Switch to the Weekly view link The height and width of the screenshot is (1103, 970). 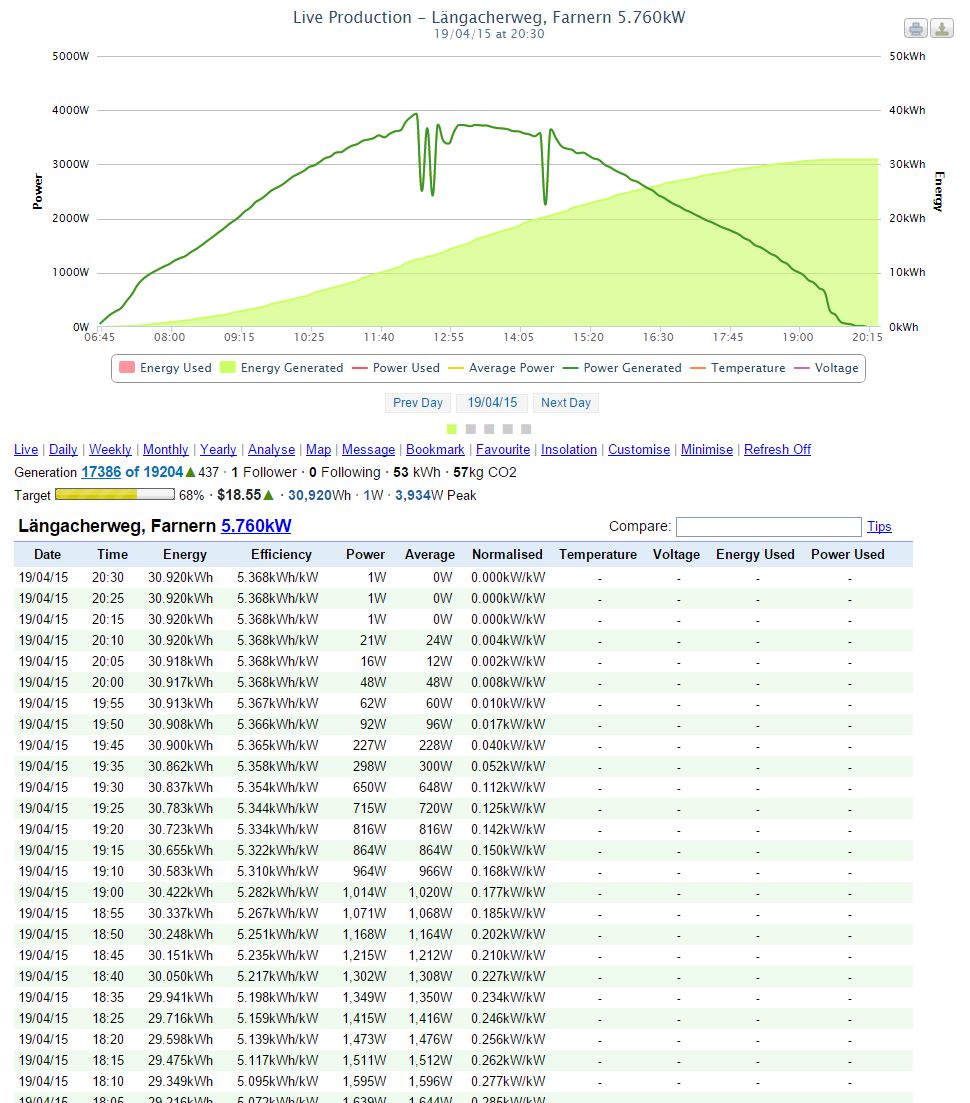[x=110, y=450]
